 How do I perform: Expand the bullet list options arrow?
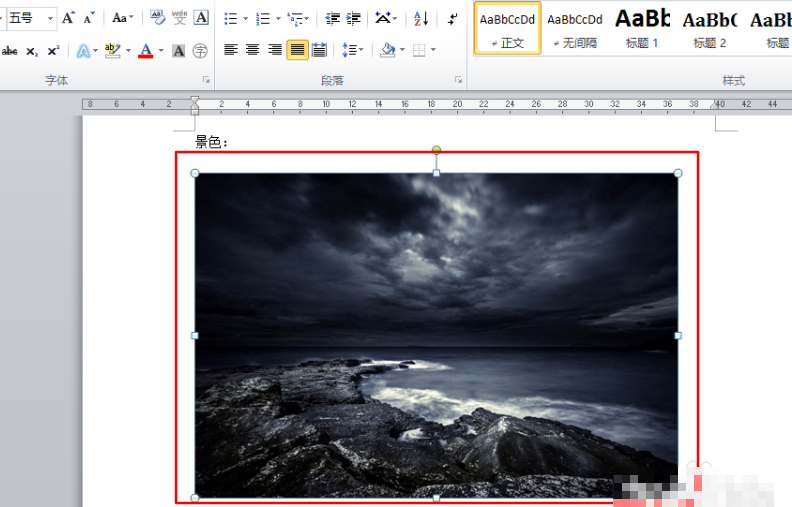coord(245,18)
